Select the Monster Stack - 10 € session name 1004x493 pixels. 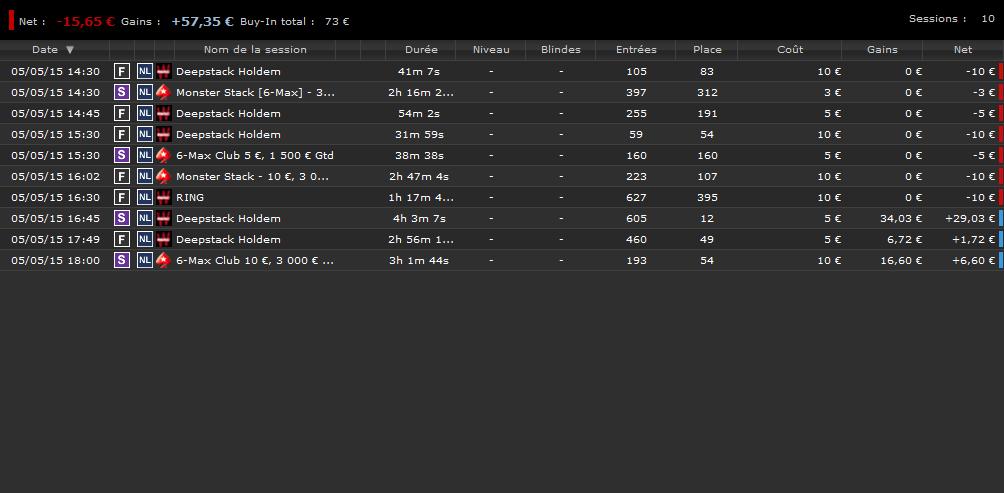252,176
